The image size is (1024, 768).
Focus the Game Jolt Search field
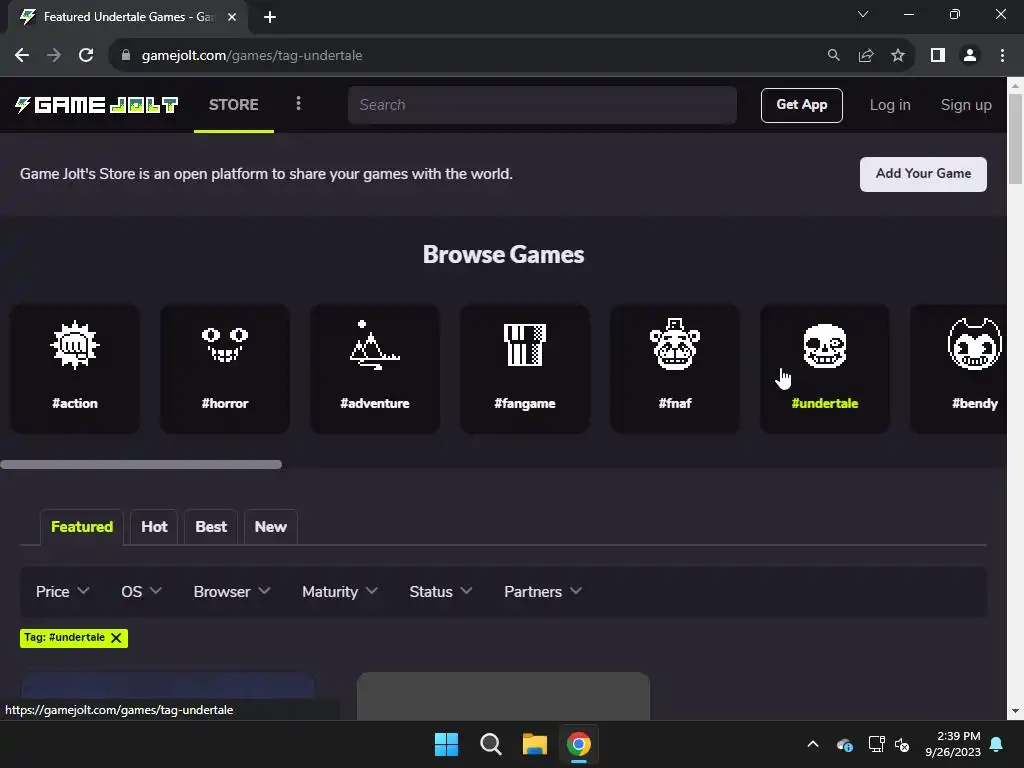[x=542, y=105]
